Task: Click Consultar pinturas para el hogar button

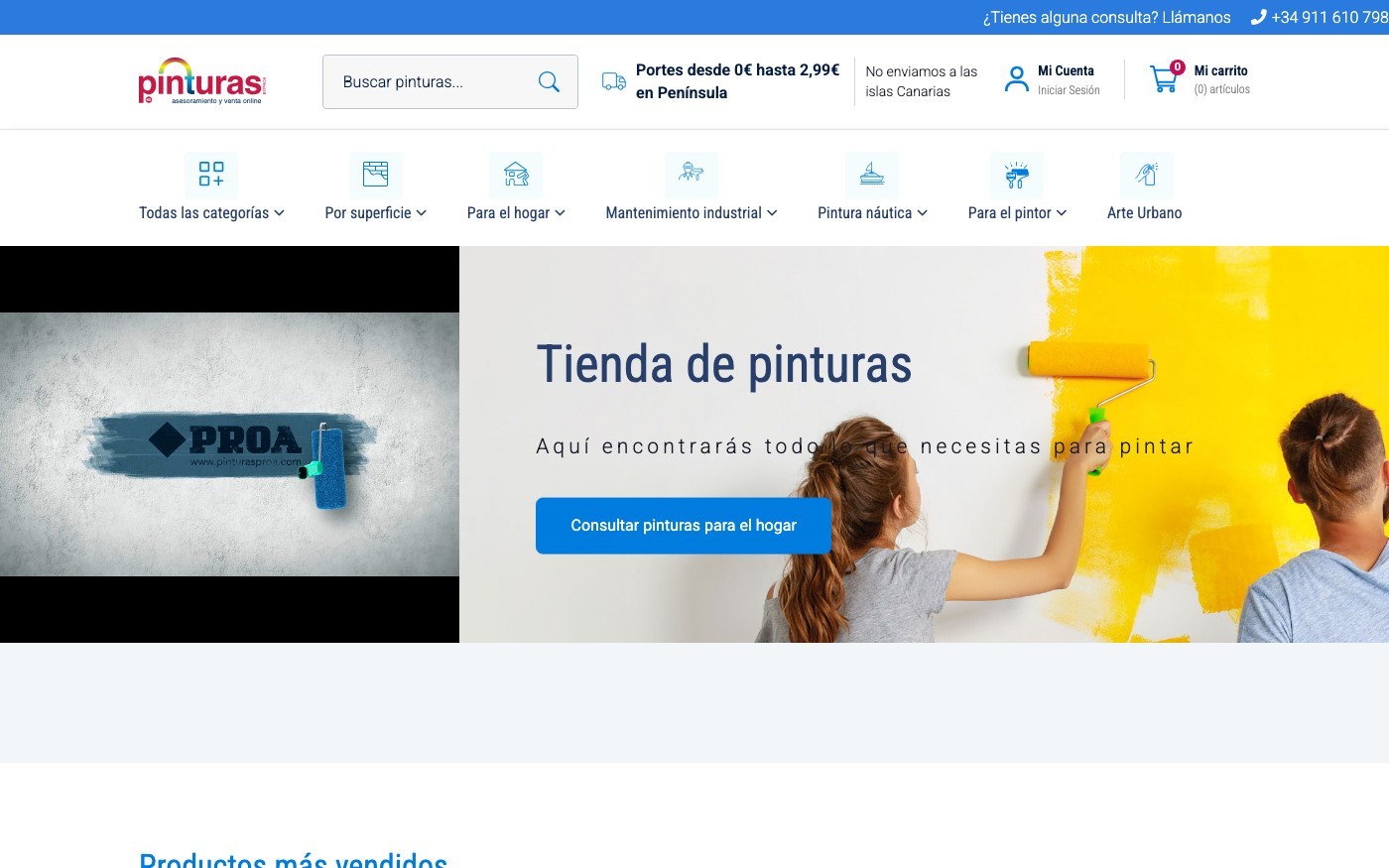Action: pyautogui.click(x=684, y=526)
